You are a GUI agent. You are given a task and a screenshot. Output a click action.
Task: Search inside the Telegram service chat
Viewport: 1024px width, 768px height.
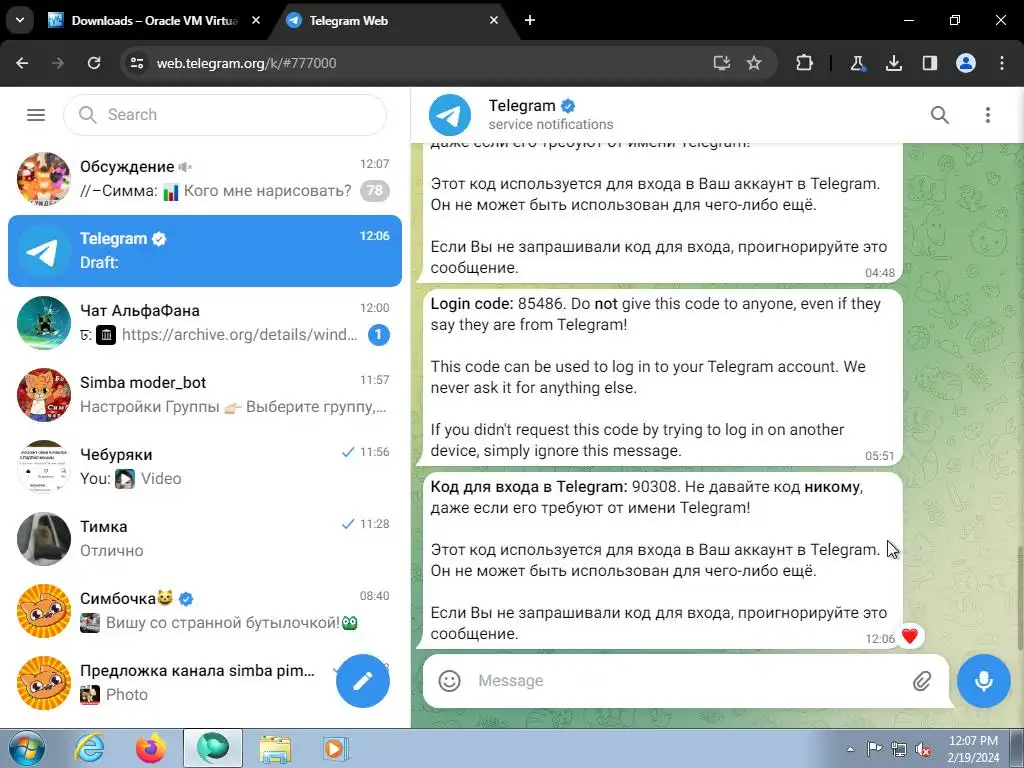[x=940, y=115]
